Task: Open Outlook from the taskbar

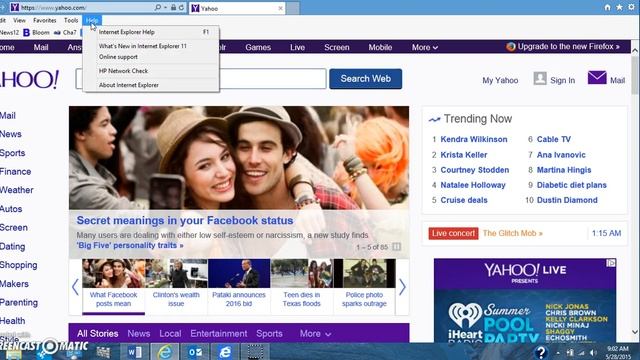Action: click(195, 352)
